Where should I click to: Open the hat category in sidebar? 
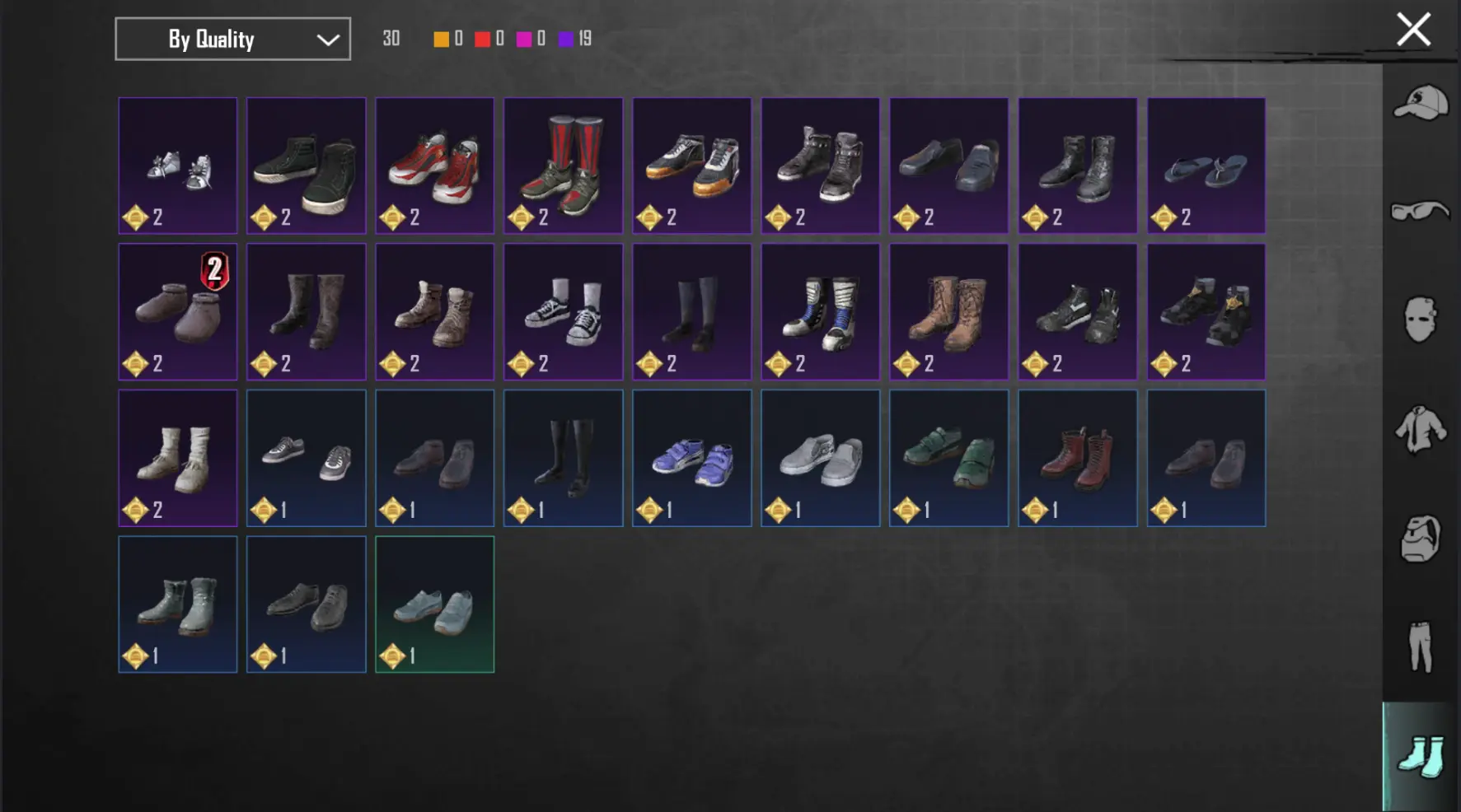(1421, 103)
